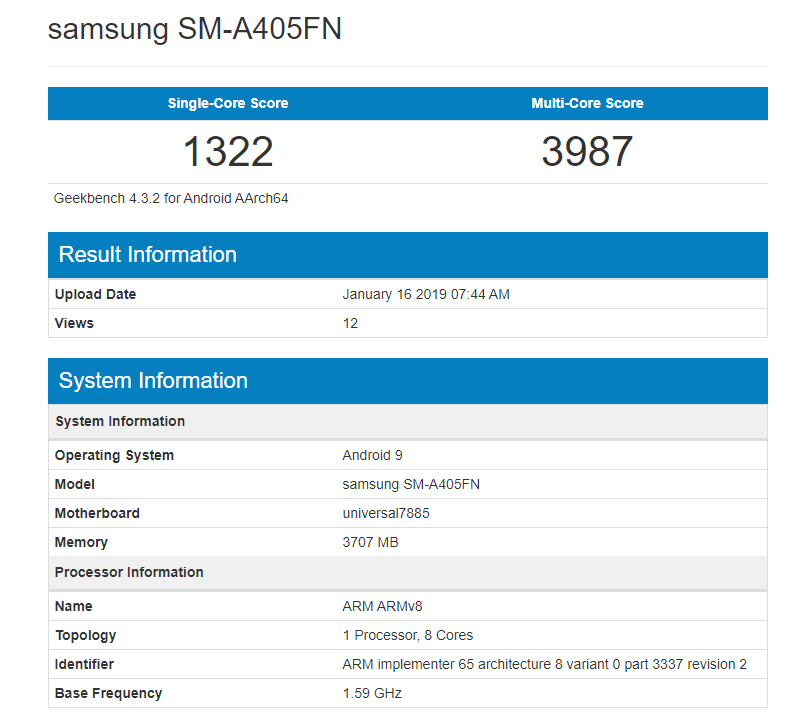Select the processor name ARM ARMv8
Screen dimensions: 791x722
(375, 606)
